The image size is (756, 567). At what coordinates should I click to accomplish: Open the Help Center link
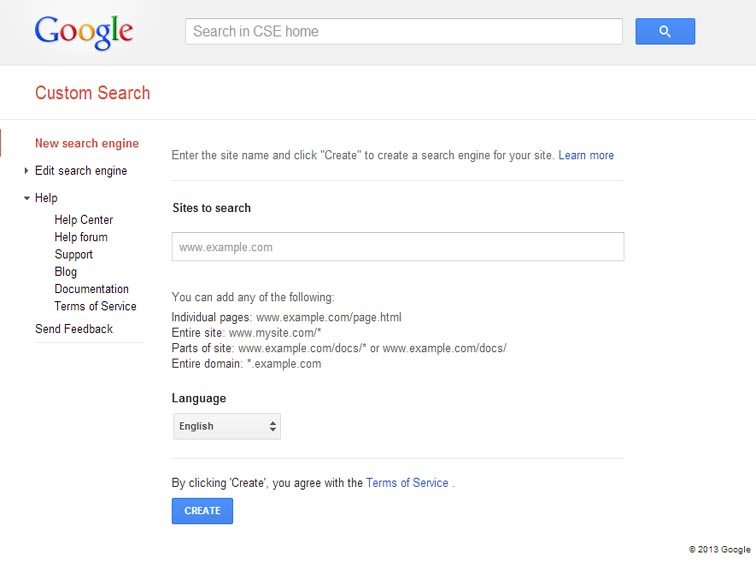click(x=83, y=220)
